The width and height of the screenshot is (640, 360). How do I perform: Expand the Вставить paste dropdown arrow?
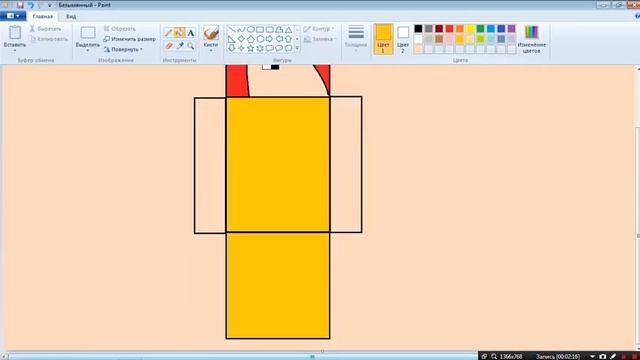[x=15, y=51]
